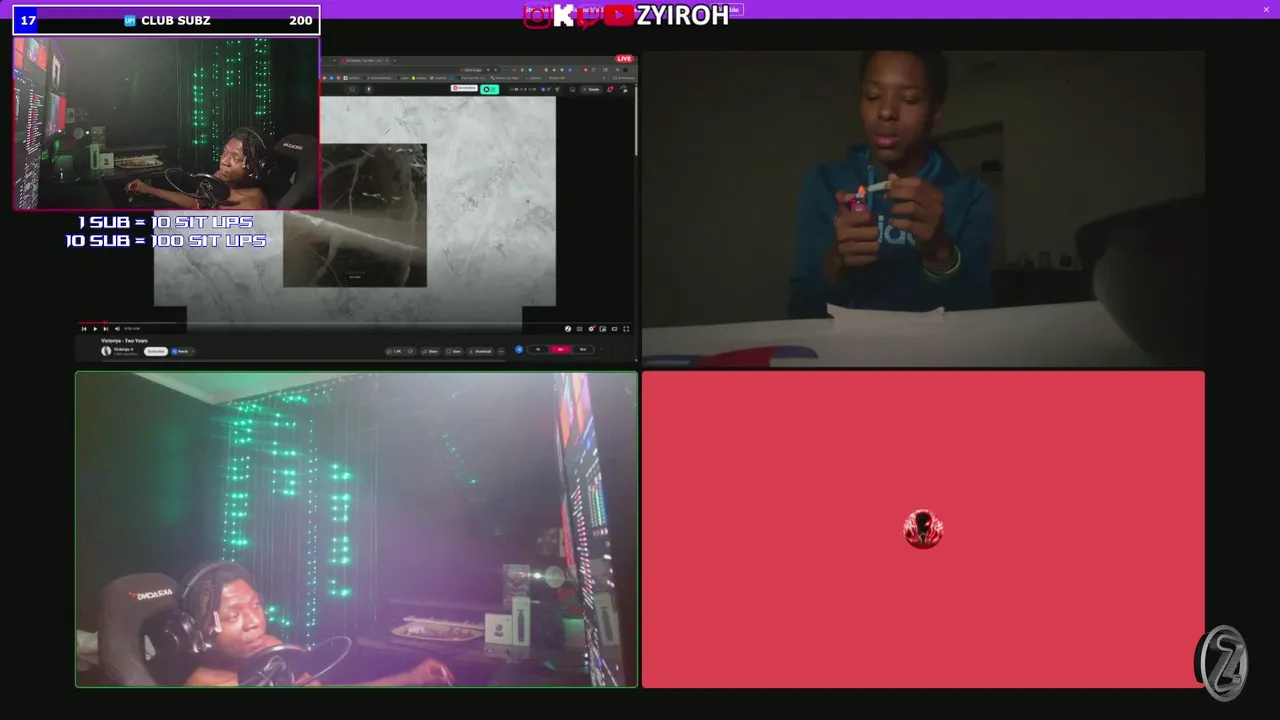Image resolution: width=1280 pixels, height=720 pixels.
Task: Click the video title Victoriya - Two Years
Action: point(124,341)
